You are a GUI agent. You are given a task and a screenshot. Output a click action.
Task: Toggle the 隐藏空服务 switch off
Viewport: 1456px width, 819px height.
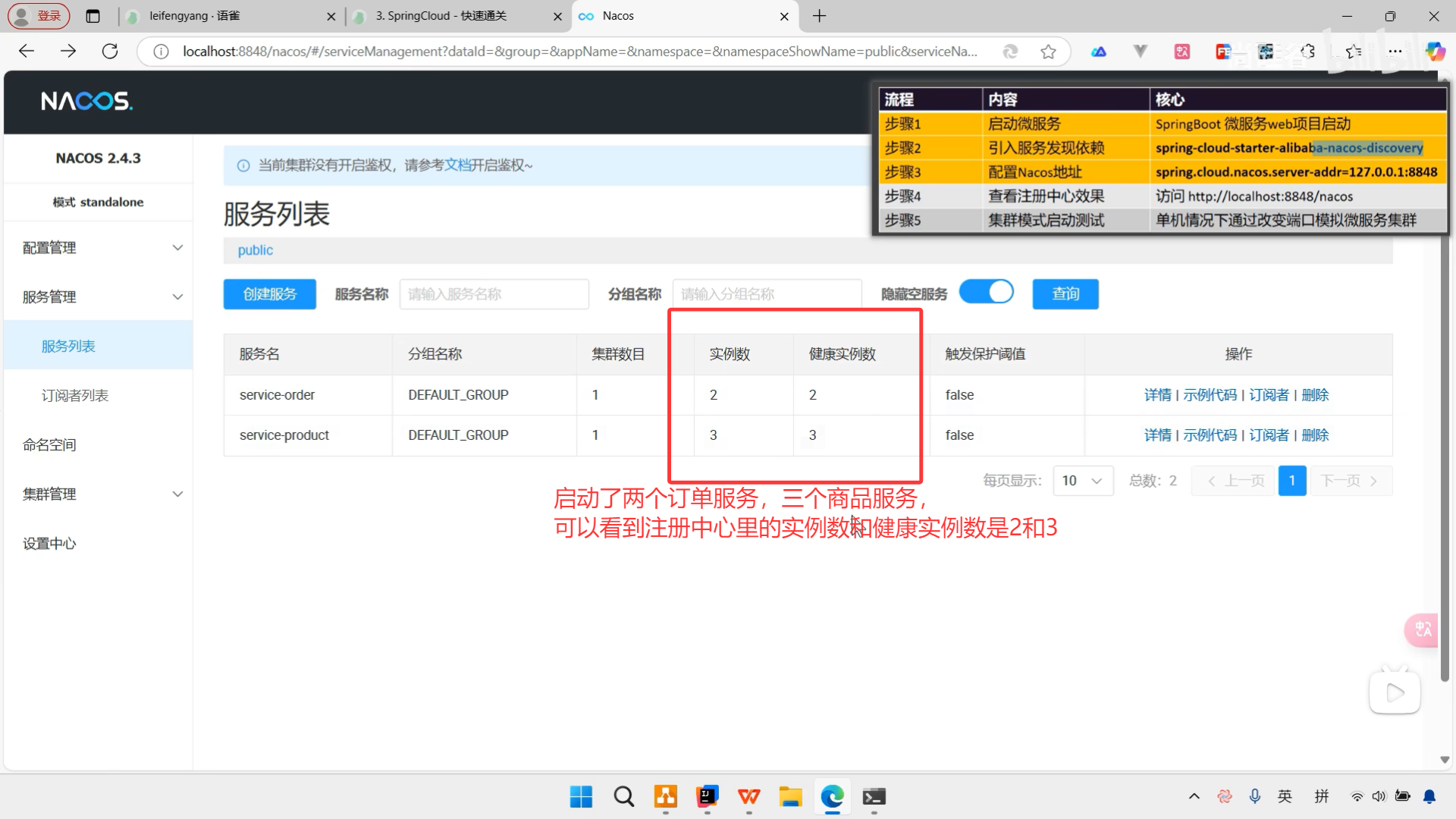986,291
